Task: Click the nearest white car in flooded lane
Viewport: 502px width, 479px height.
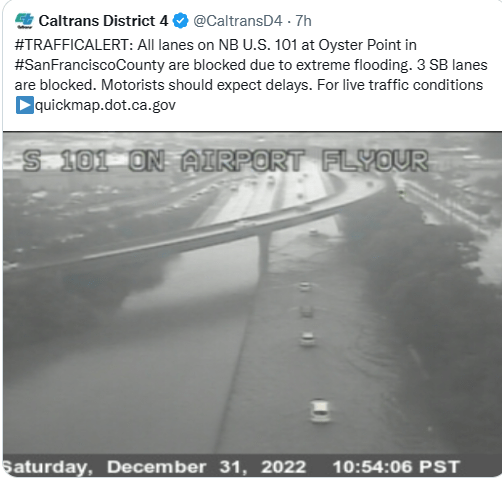Action: pos(320,411)
